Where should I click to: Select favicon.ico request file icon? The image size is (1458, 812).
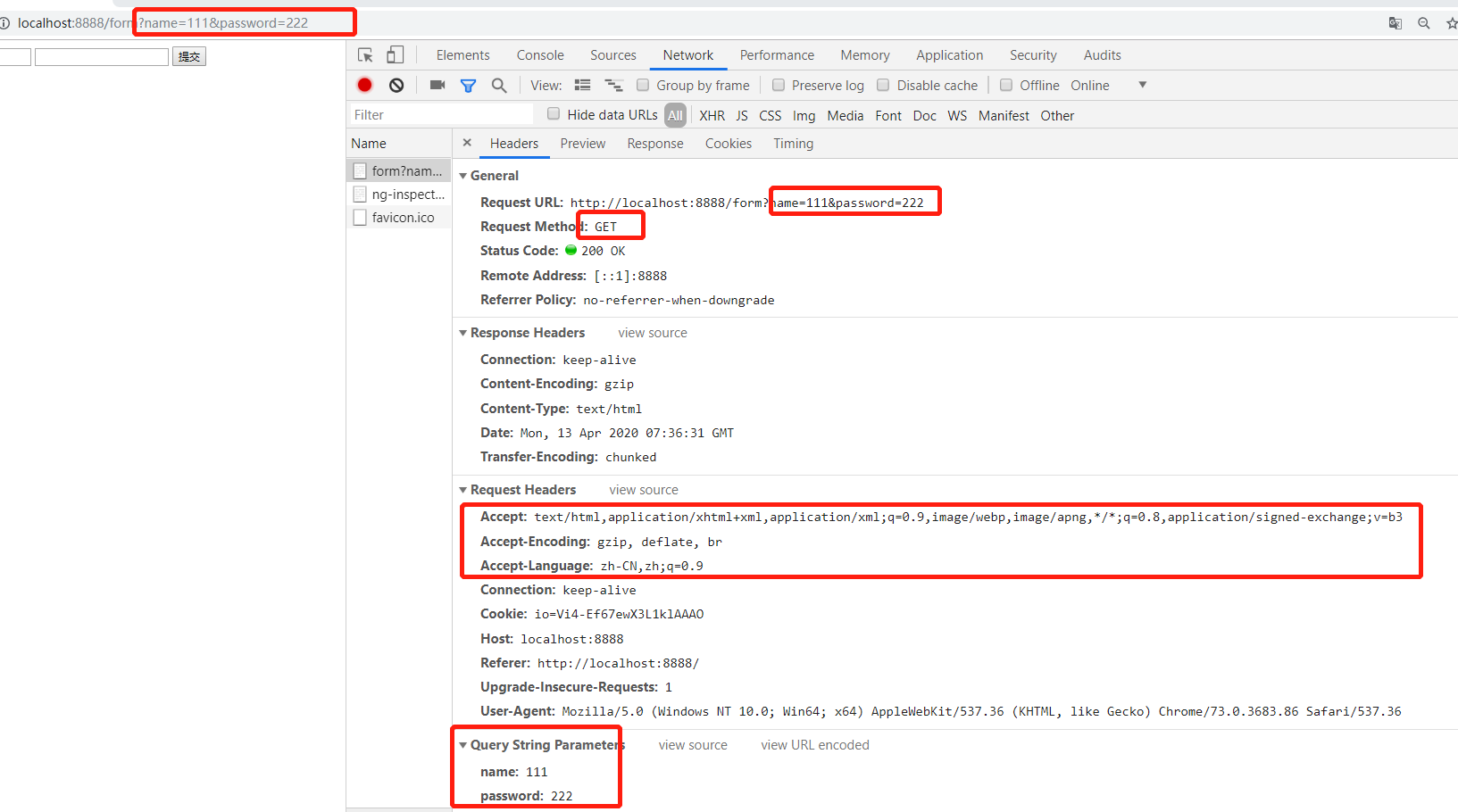pyautogui.click(x=360, y=217)
